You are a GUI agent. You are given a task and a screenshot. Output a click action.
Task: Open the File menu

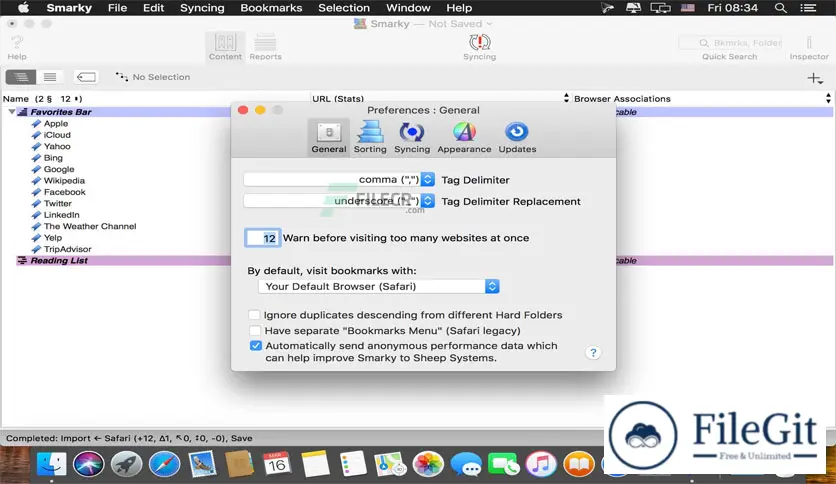coord(117,8)
